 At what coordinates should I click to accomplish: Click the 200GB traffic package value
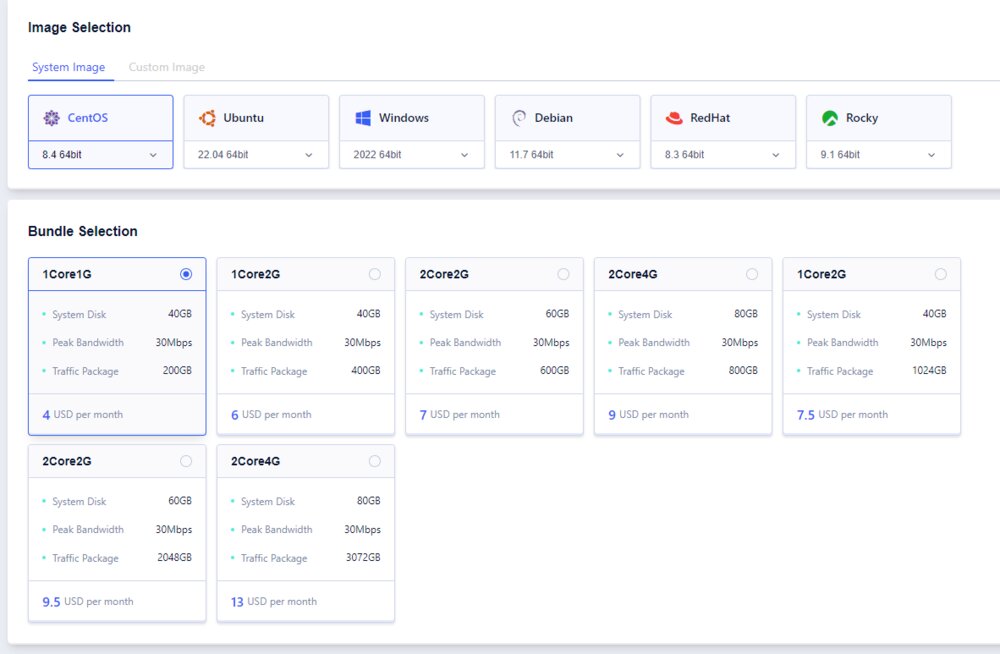(x=177, y=370)
